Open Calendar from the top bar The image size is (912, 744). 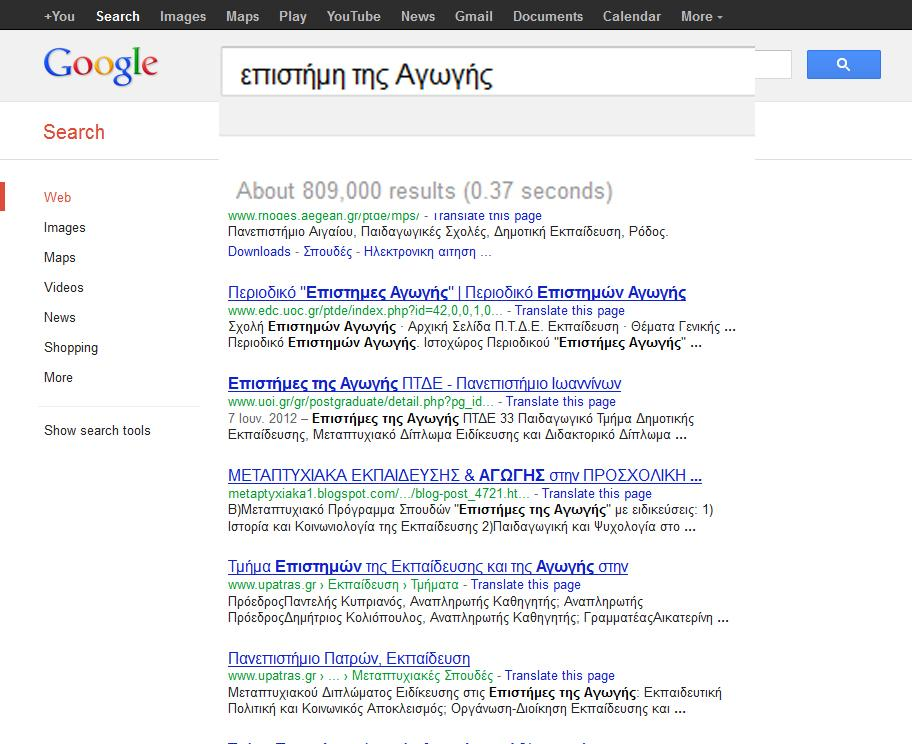(632, 16)
